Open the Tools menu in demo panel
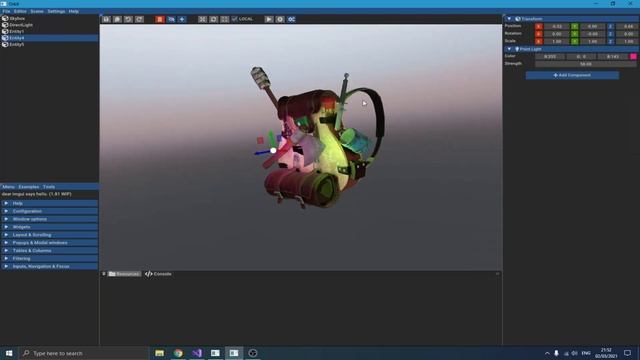640x360 pixels. click(49, 187)
